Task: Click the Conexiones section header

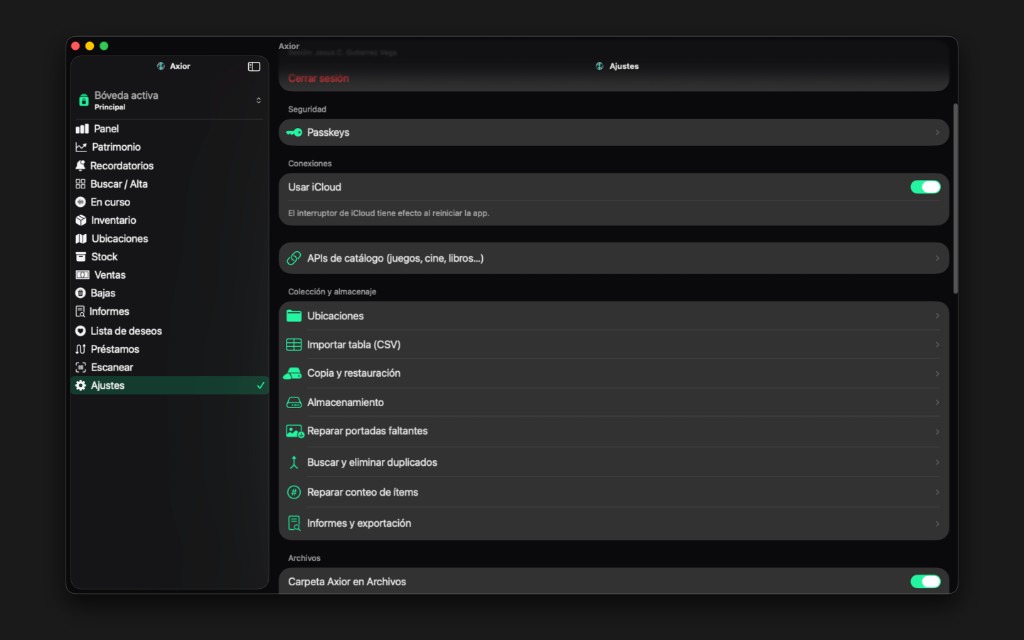Action: tap(310, 163)
